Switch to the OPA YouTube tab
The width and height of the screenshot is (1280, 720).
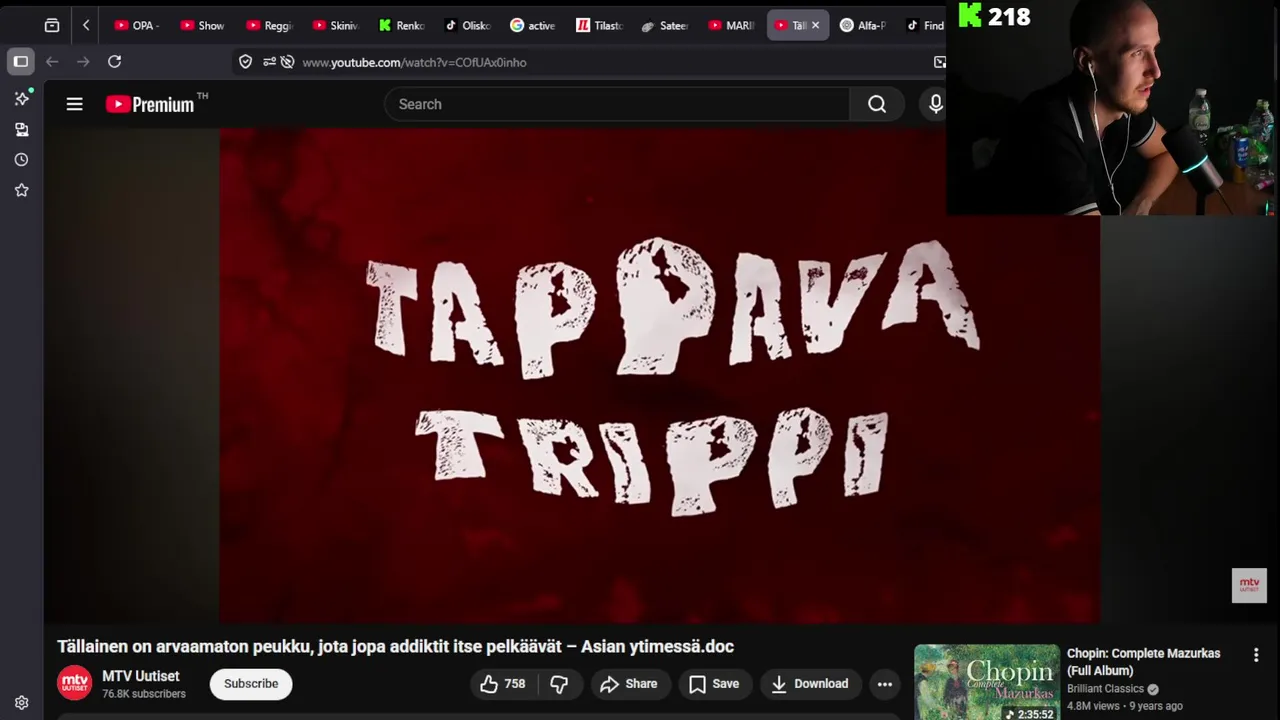click(x=136, y=25)
